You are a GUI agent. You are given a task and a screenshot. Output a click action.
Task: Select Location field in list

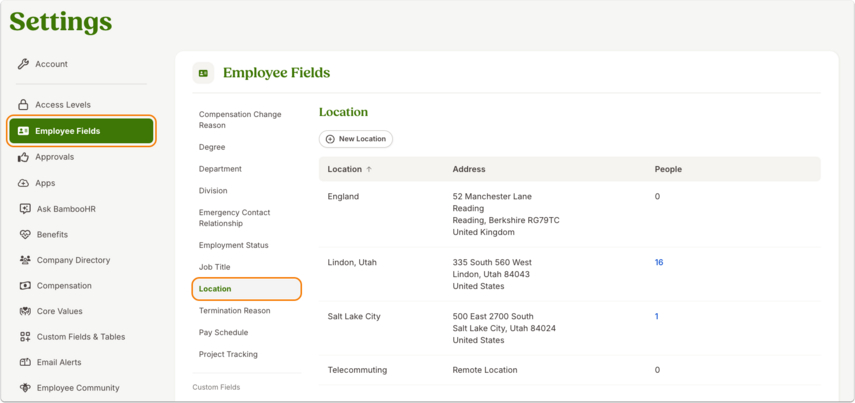246,289
